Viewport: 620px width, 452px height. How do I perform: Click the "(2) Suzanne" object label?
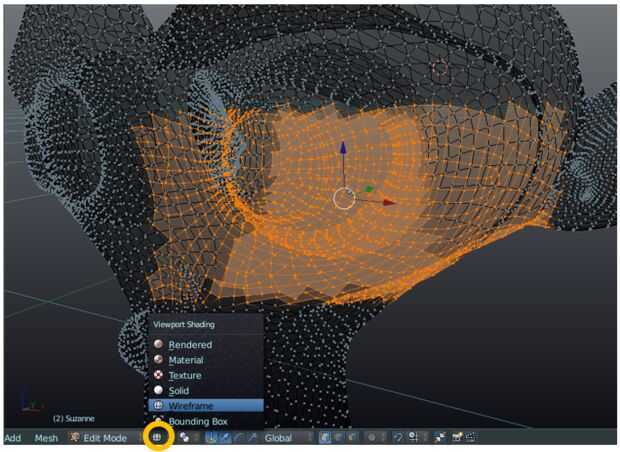click(74, 418)
